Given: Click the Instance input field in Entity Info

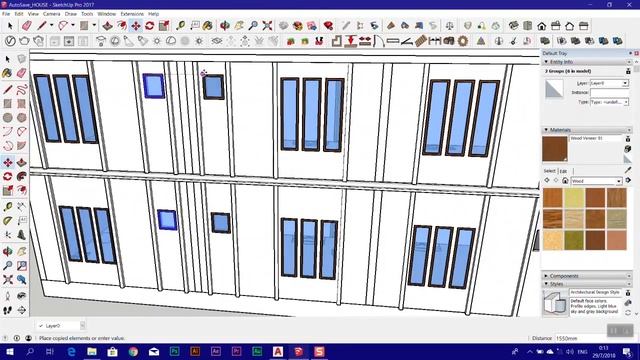Looking at the screenshot, I should pyautogui.click(x=610, y=93).
